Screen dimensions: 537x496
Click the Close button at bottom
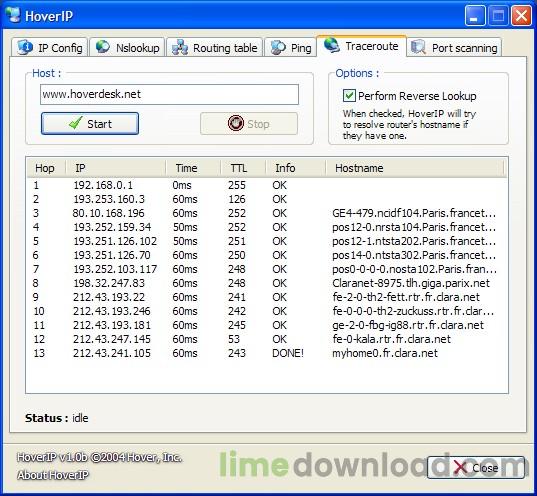coord(476,468)
